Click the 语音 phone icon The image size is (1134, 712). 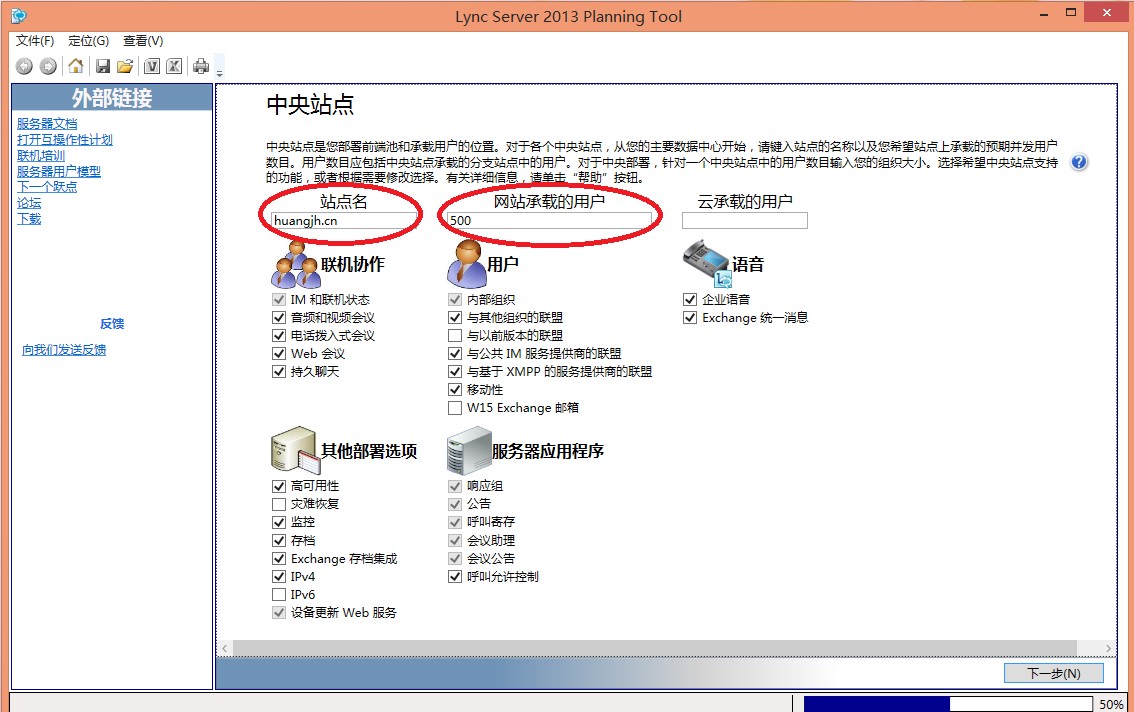[x=707, y=265]
